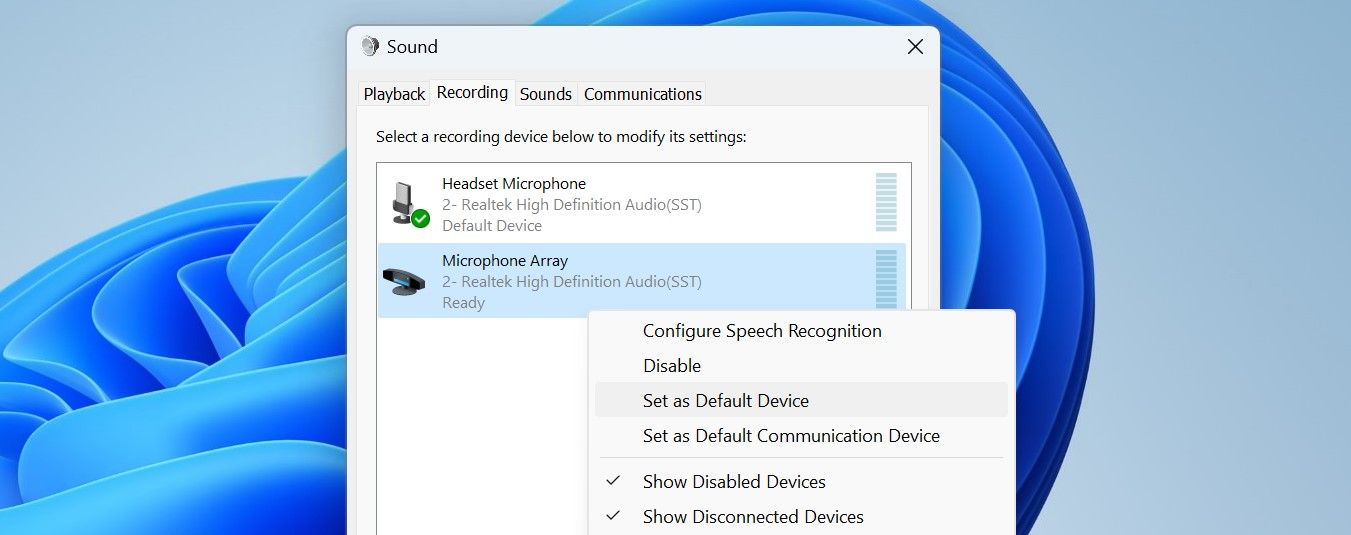
Task: Select the Microphone Array device name
Action: (x=505, y=261)
